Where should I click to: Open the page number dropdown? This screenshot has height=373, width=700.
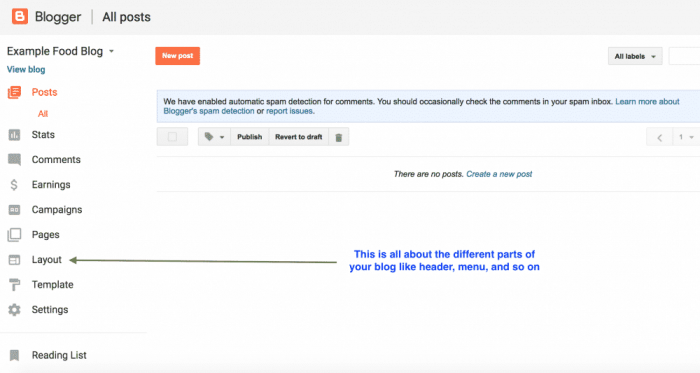pyautogui.click(x=686, y=137)
